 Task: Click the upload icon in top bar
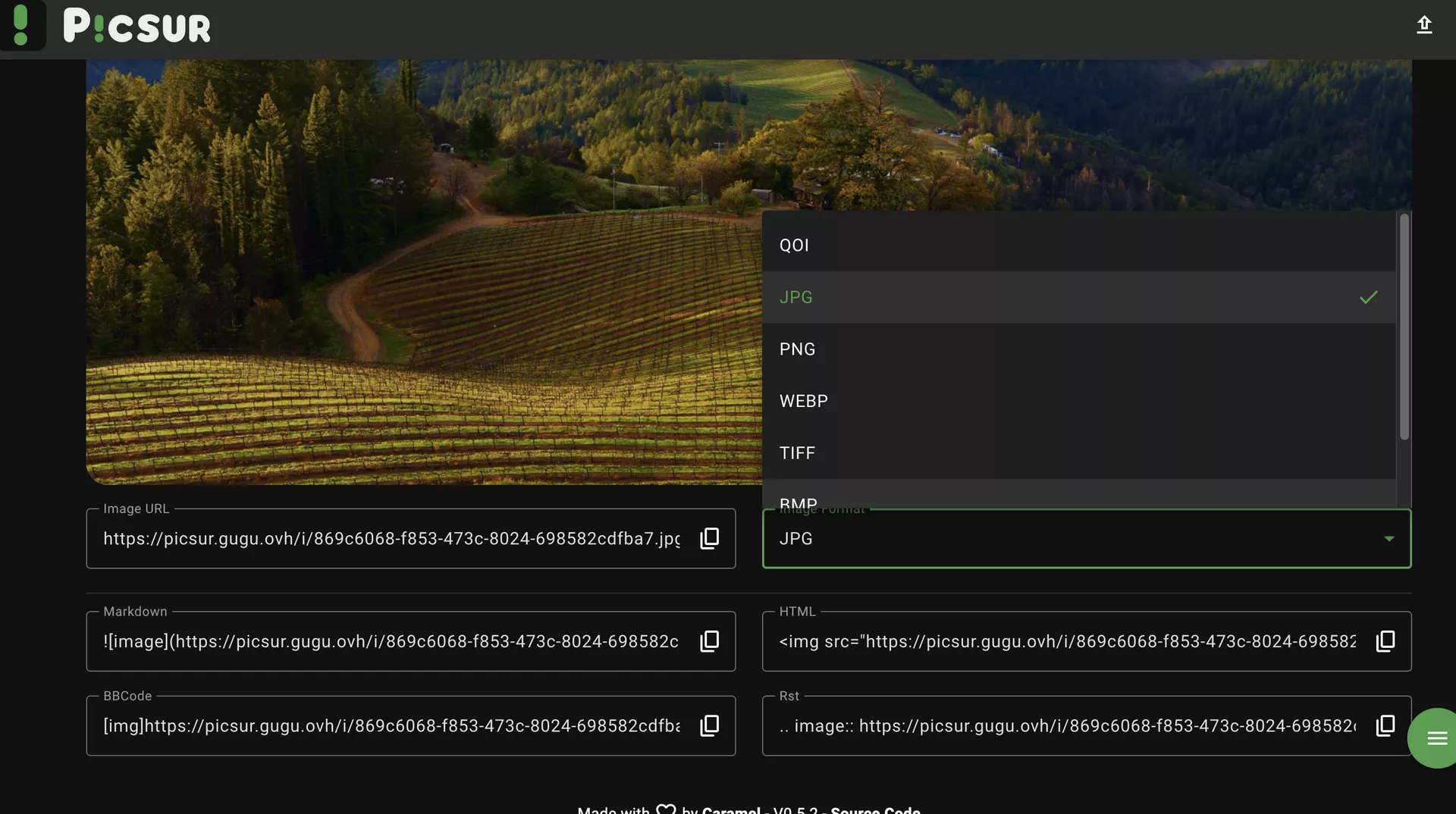[x=1423, y=25]
